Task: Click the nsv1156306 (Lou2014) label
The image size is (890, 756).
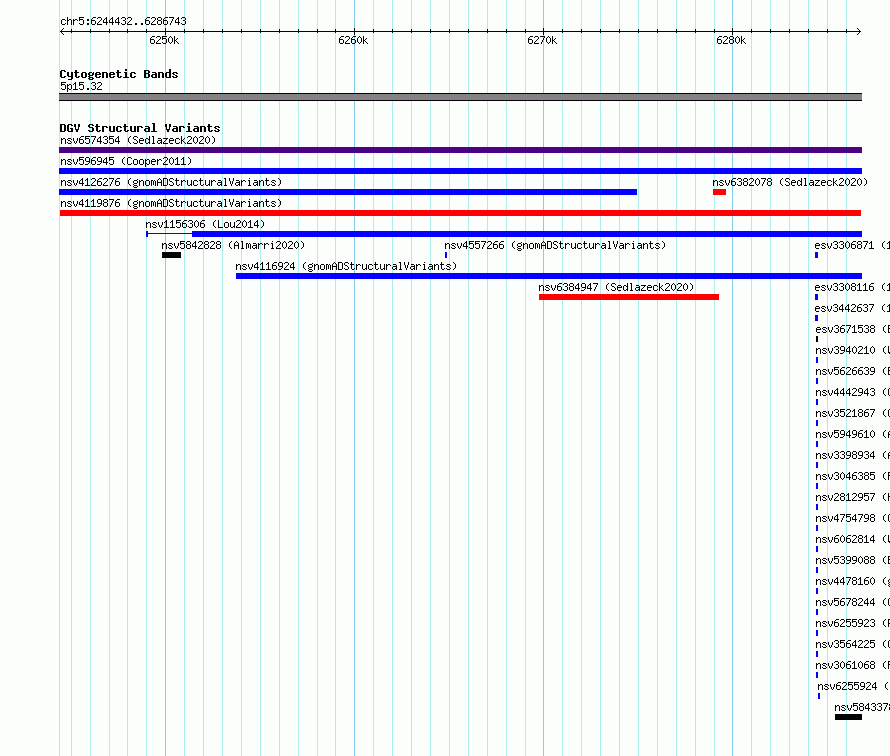Action: [x=205, y=224]
